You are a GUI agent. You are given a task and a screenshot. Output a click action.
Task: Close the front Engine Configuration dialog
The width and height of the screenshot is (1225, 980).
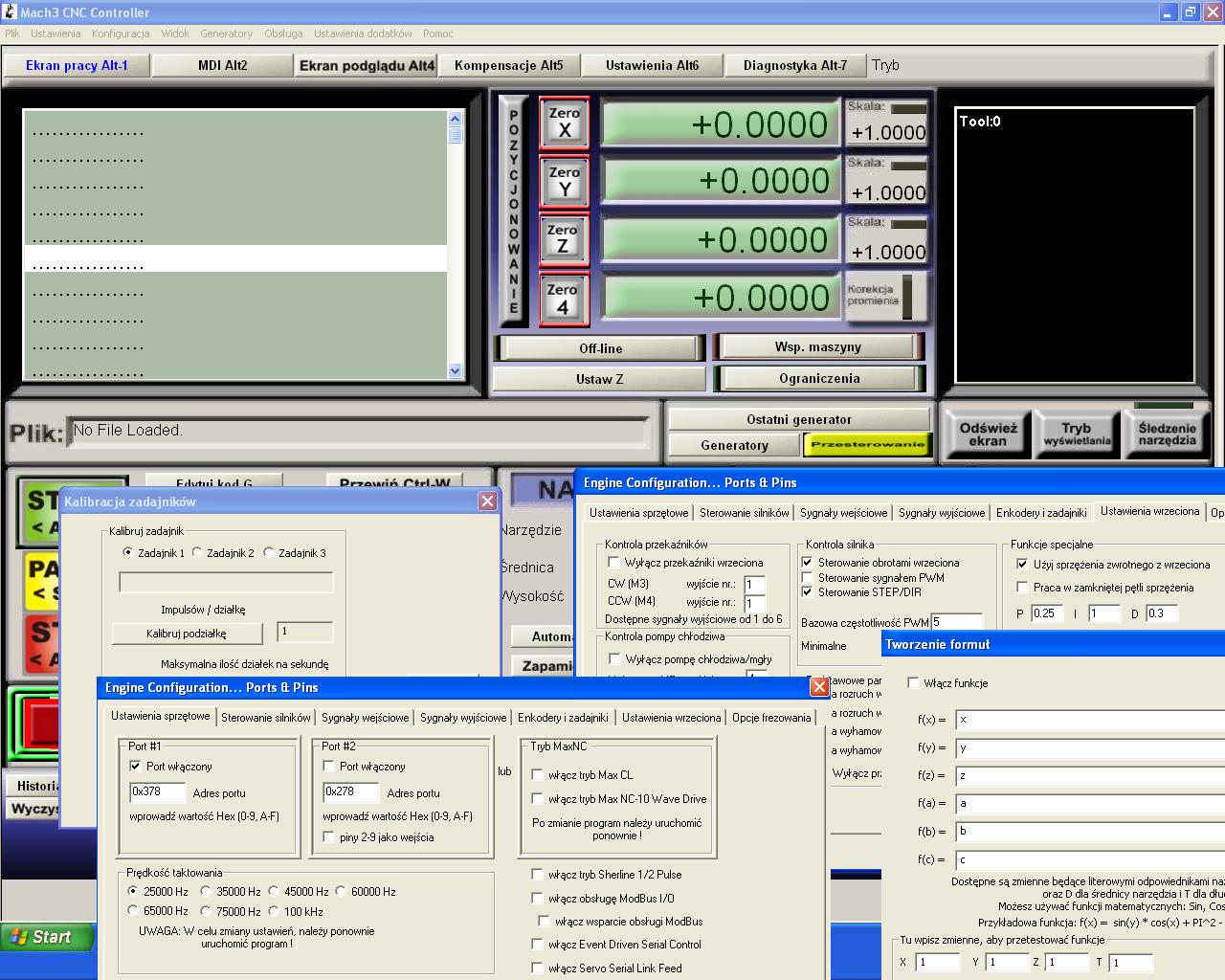tap(819, 686)
